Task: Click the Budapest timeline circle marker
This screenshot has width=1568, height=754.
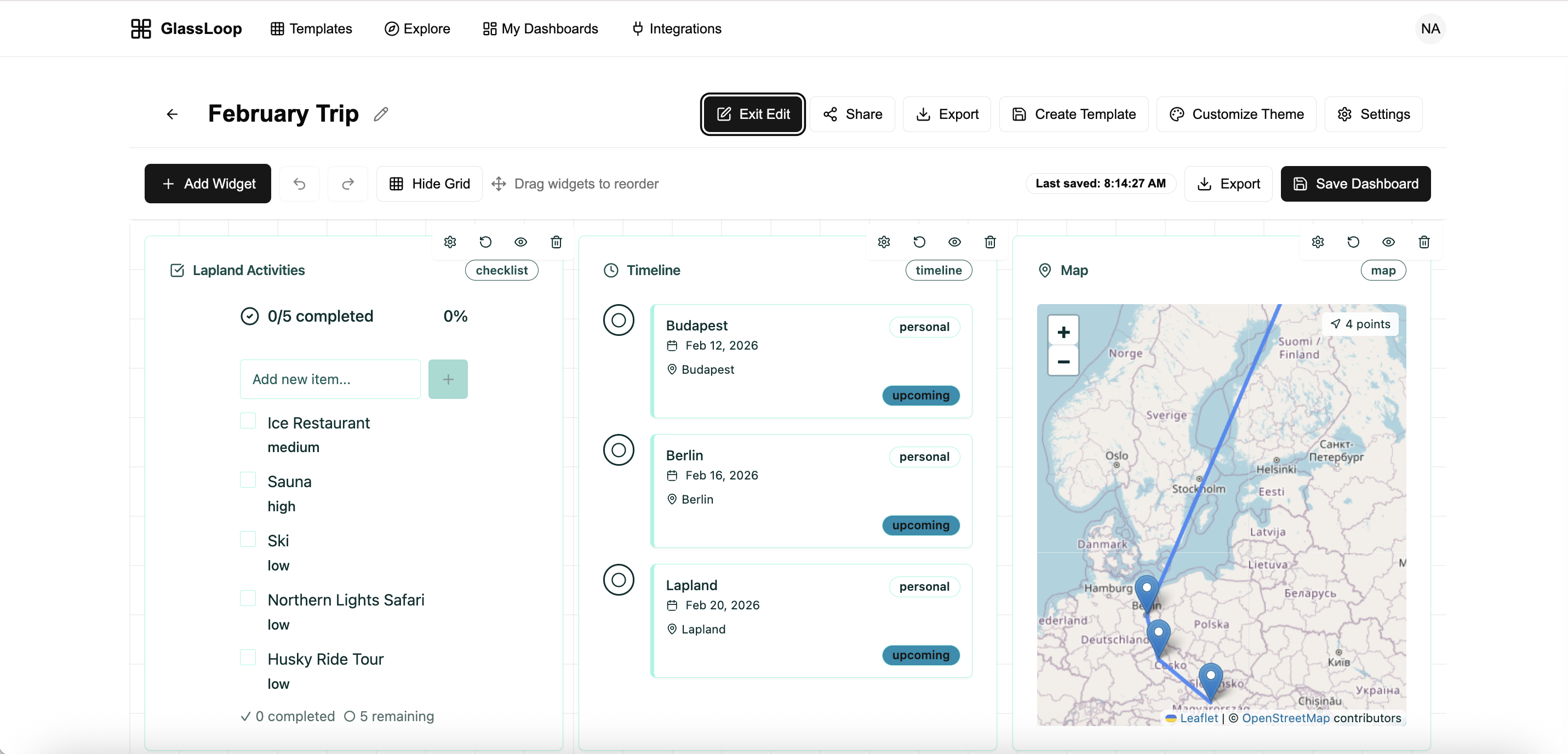Action: click(x=619, y=320)
